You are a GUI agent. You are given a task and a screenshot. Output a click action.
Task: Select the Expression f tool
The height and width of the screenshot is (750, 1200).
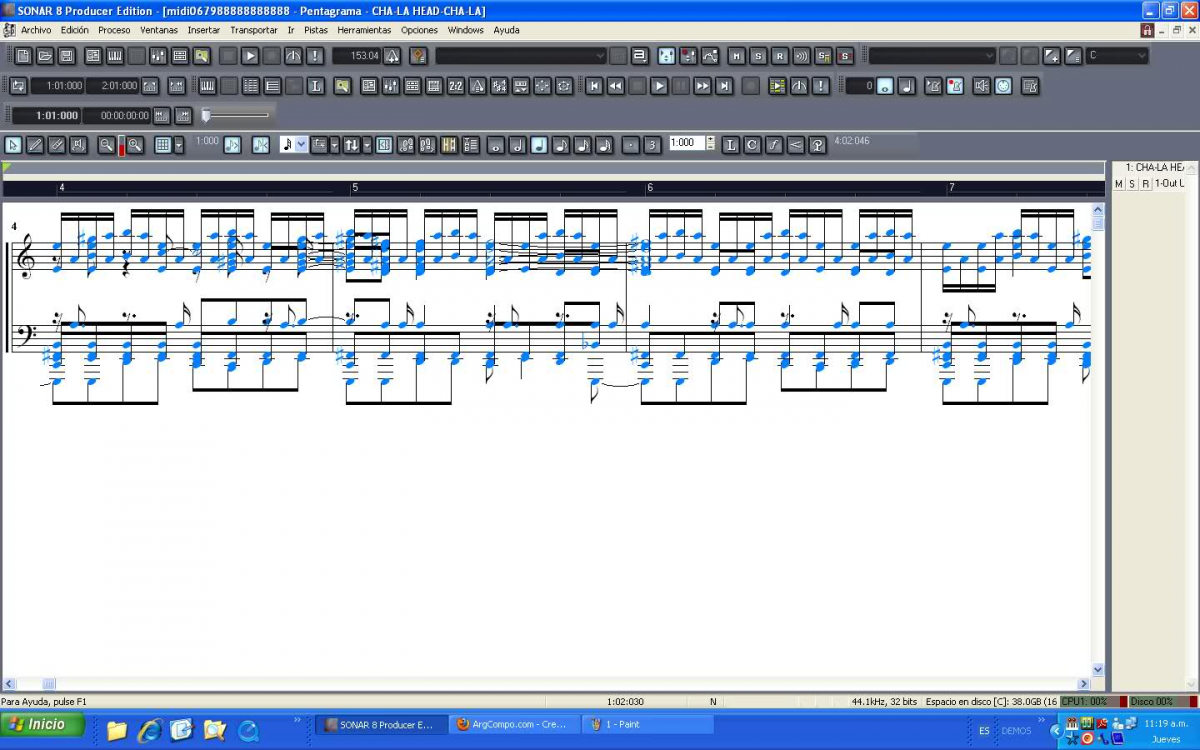(x=774, y=145)
